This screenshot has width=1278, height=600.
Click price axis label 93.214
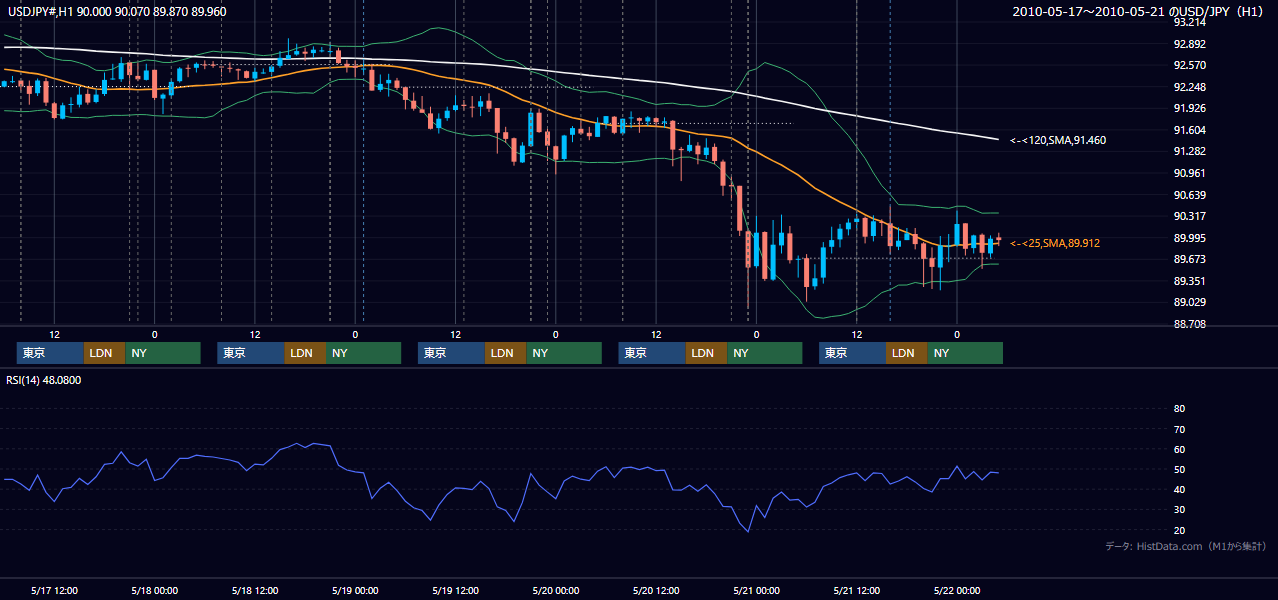(1190, 22)
